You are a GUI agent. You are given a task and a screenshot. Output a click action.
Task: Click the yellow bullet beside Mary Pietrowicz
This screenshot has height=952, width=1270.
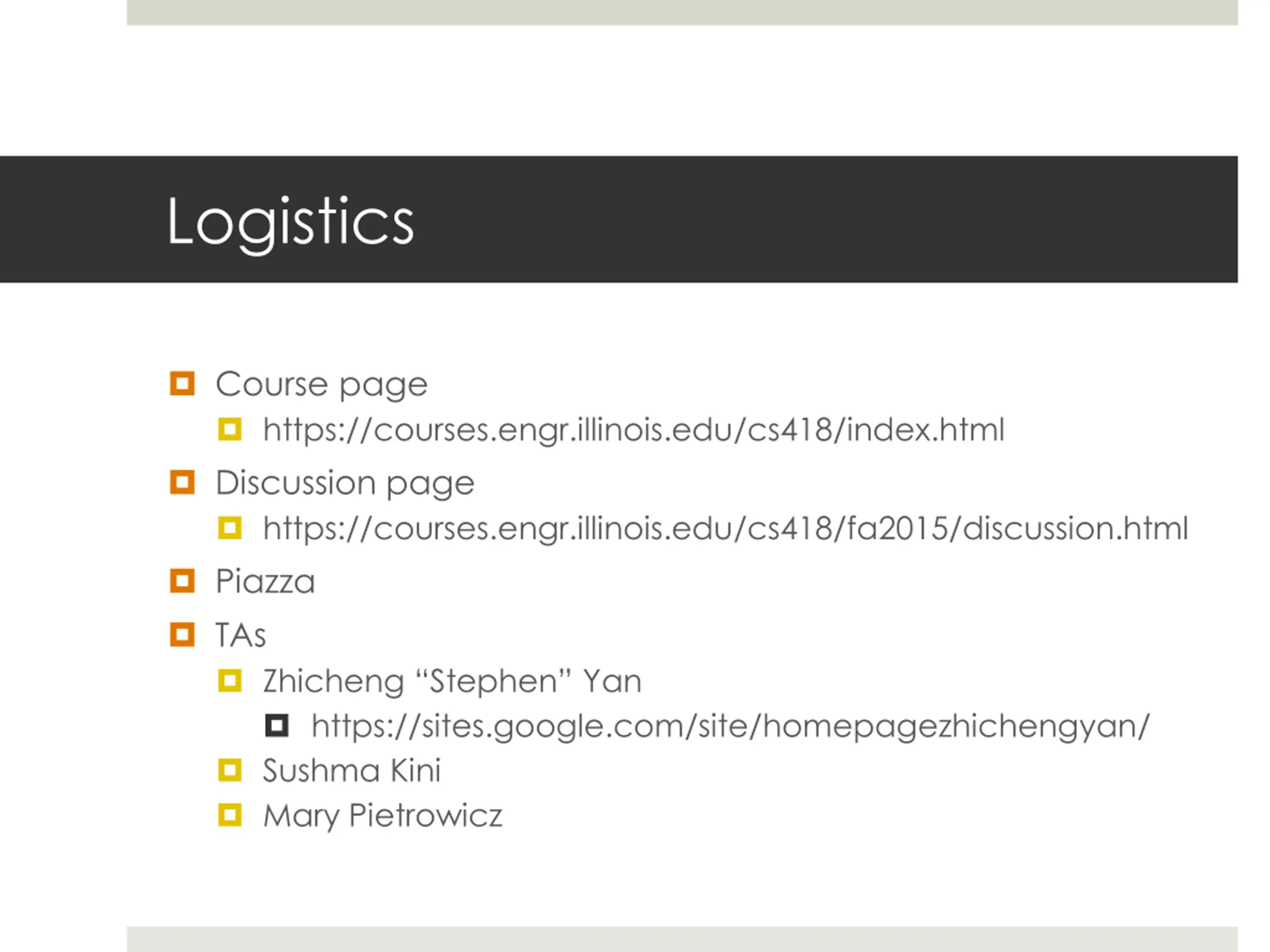[x=230, y=815]
